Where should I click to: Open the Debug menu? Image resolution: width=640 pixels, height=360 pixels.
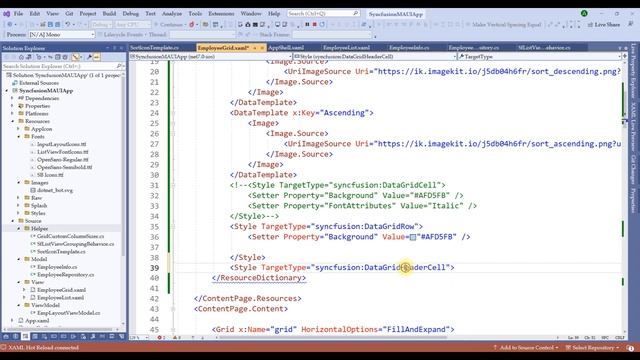(x=131, y=13)
